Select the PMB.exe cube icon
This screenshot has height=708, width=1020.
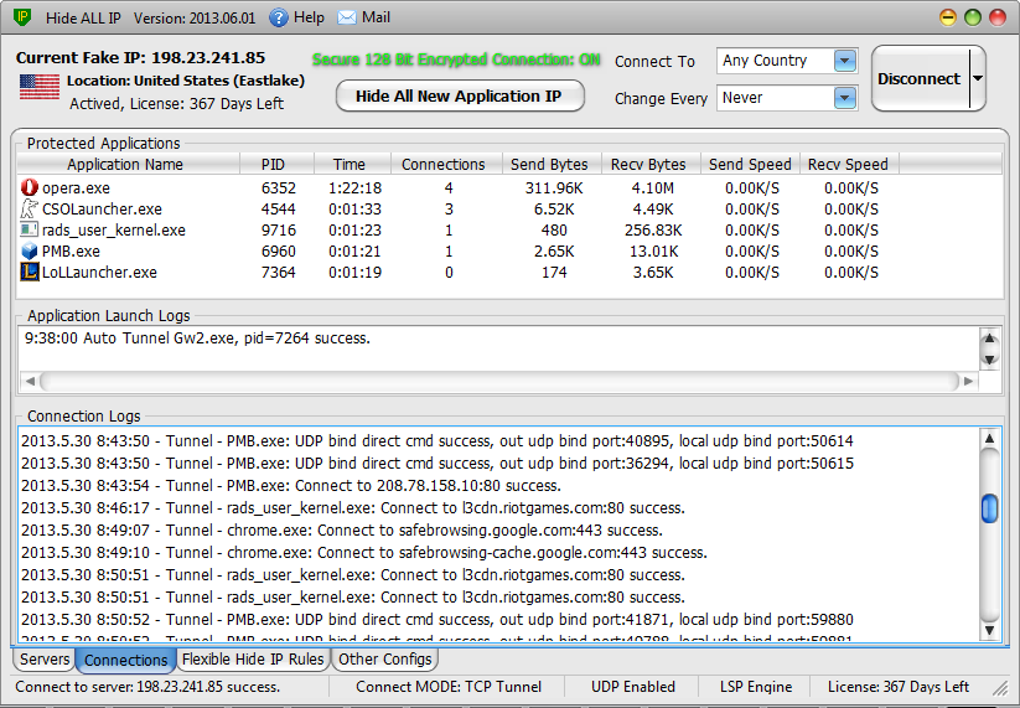click(x=29, y=251)
